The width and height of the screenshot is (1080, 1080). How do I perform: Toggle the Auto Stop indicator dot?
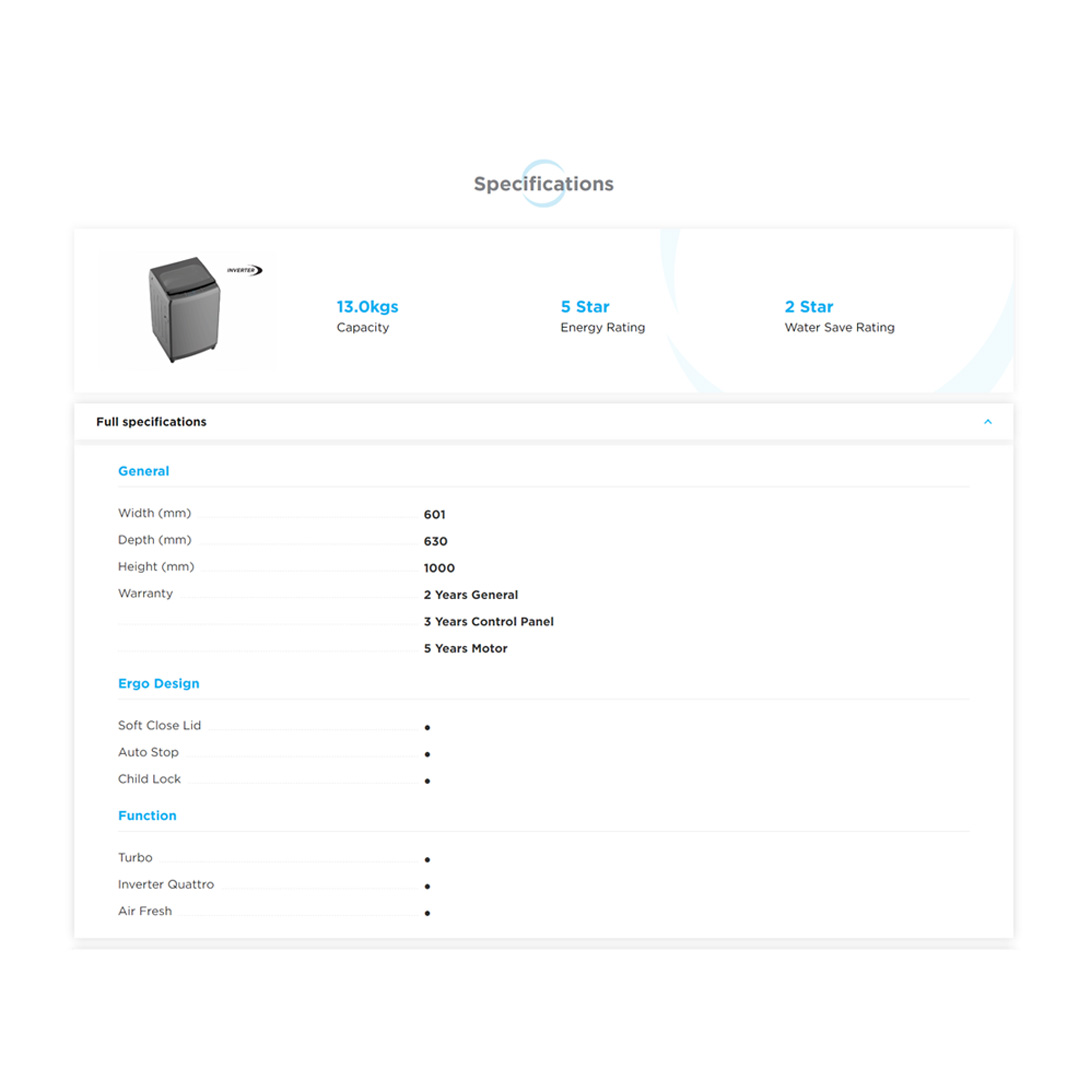pos(428,754)
